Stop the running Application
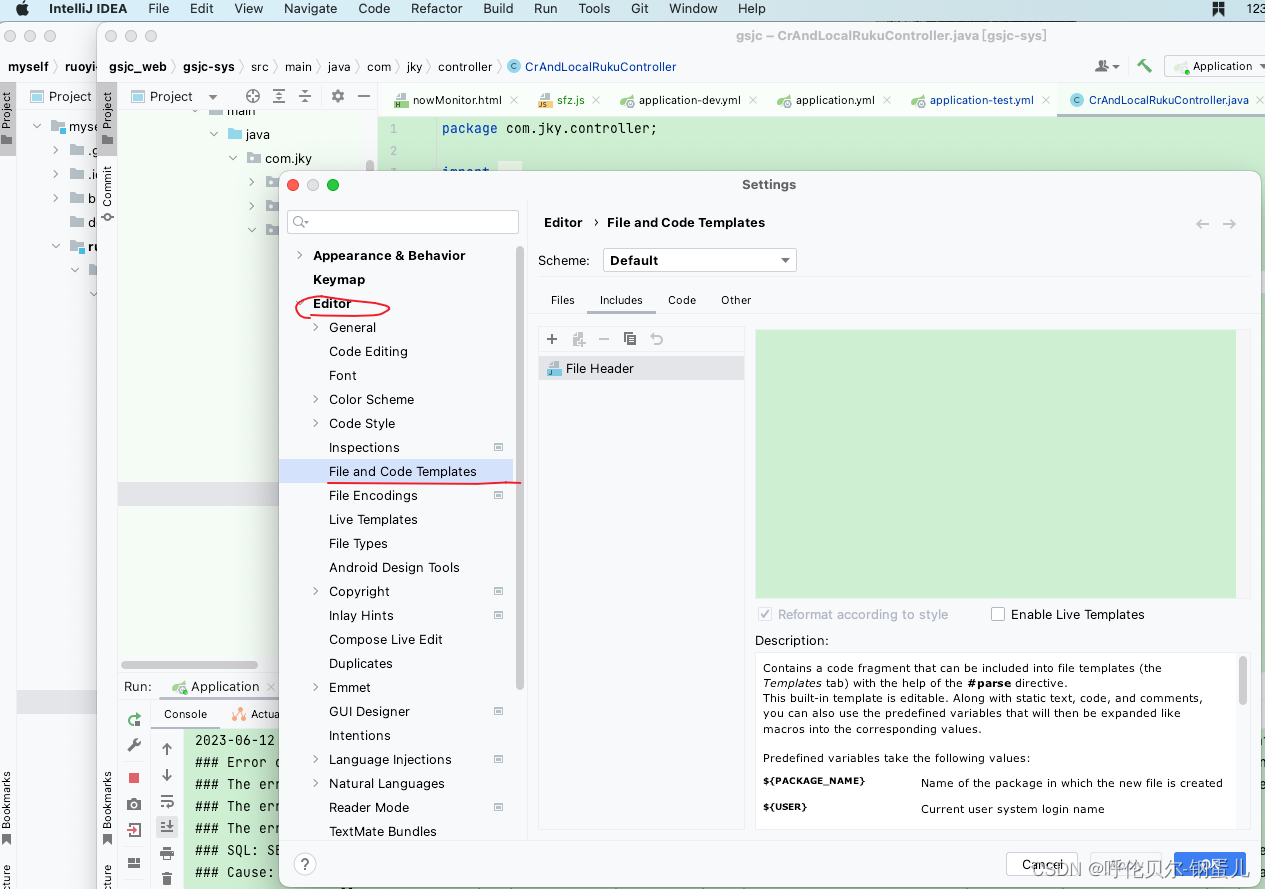 [134, 778]
